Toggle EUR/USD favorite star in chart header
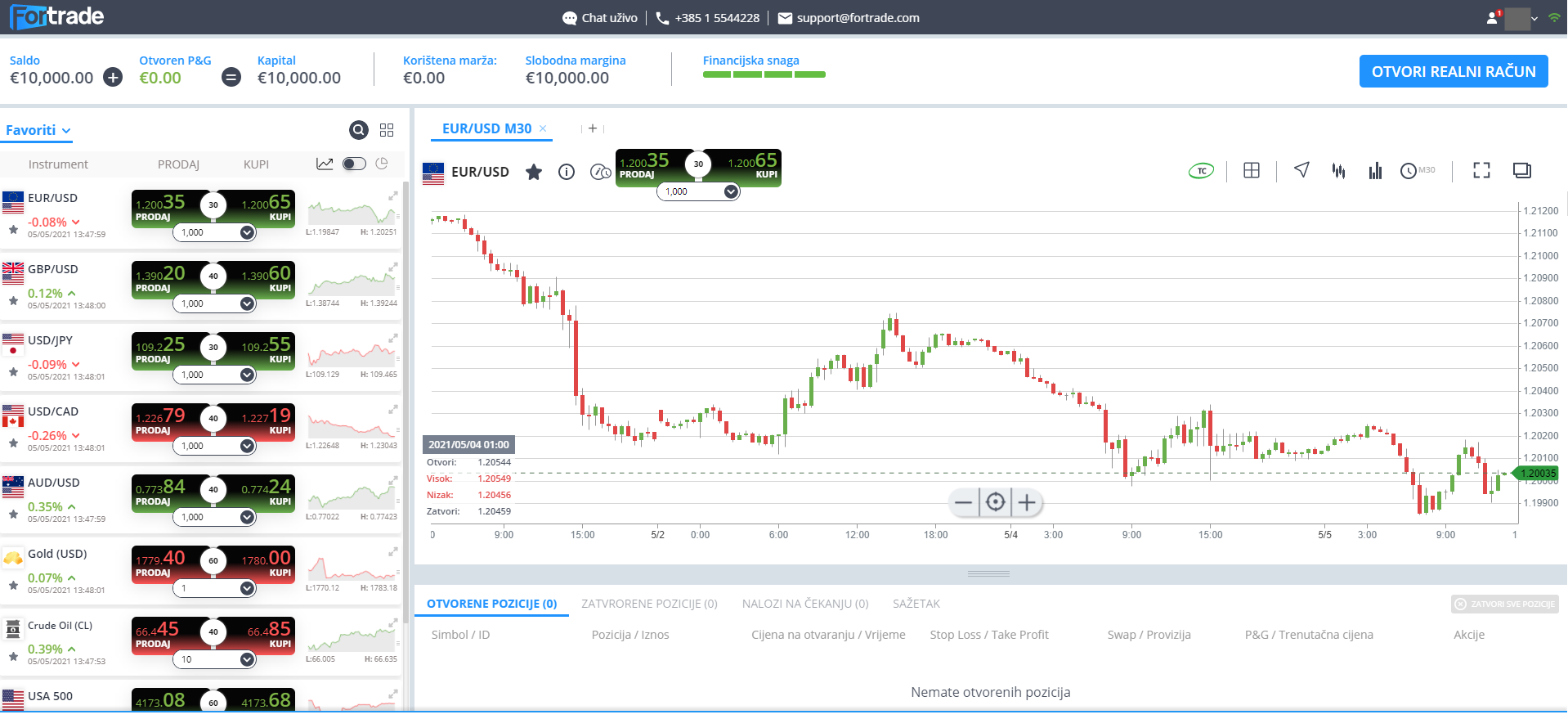Viewport: 1568px width, 719px height. (534, 172)
